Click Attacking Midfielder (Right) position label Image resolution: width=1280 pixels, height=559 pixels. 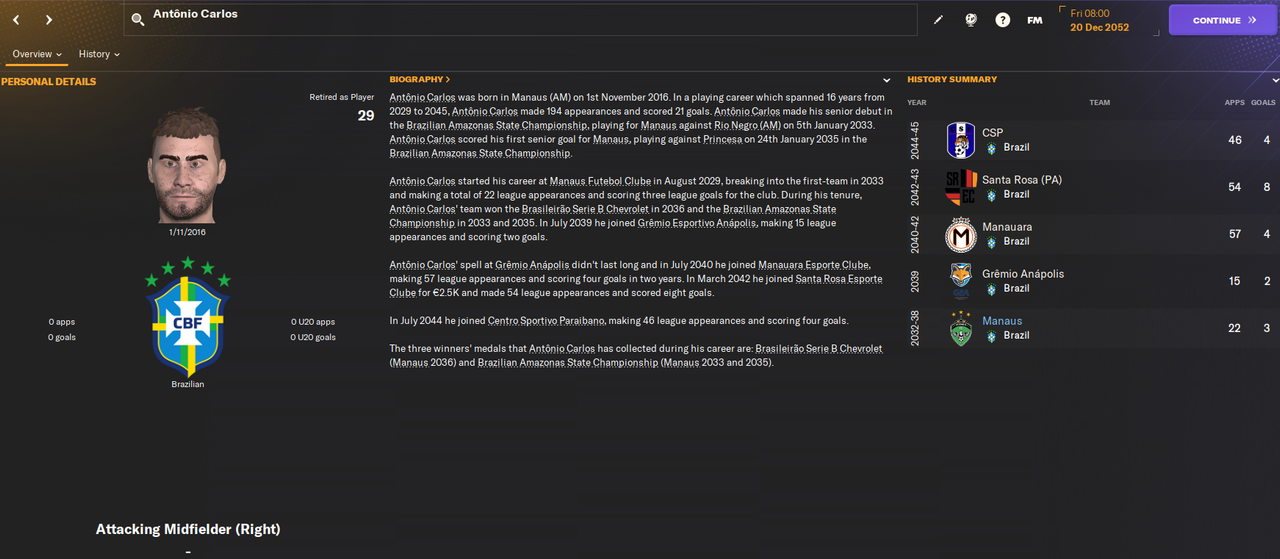(x=188, y=529)
